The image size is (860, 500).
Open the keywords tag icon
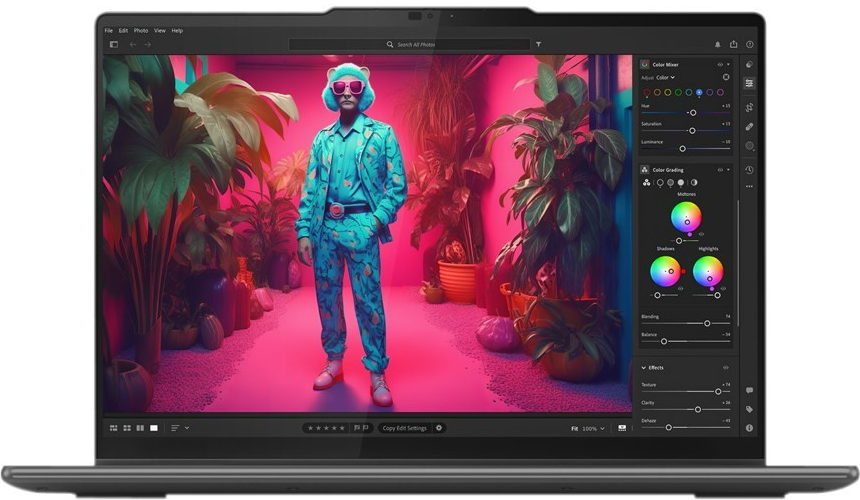[x=749, y=410]
